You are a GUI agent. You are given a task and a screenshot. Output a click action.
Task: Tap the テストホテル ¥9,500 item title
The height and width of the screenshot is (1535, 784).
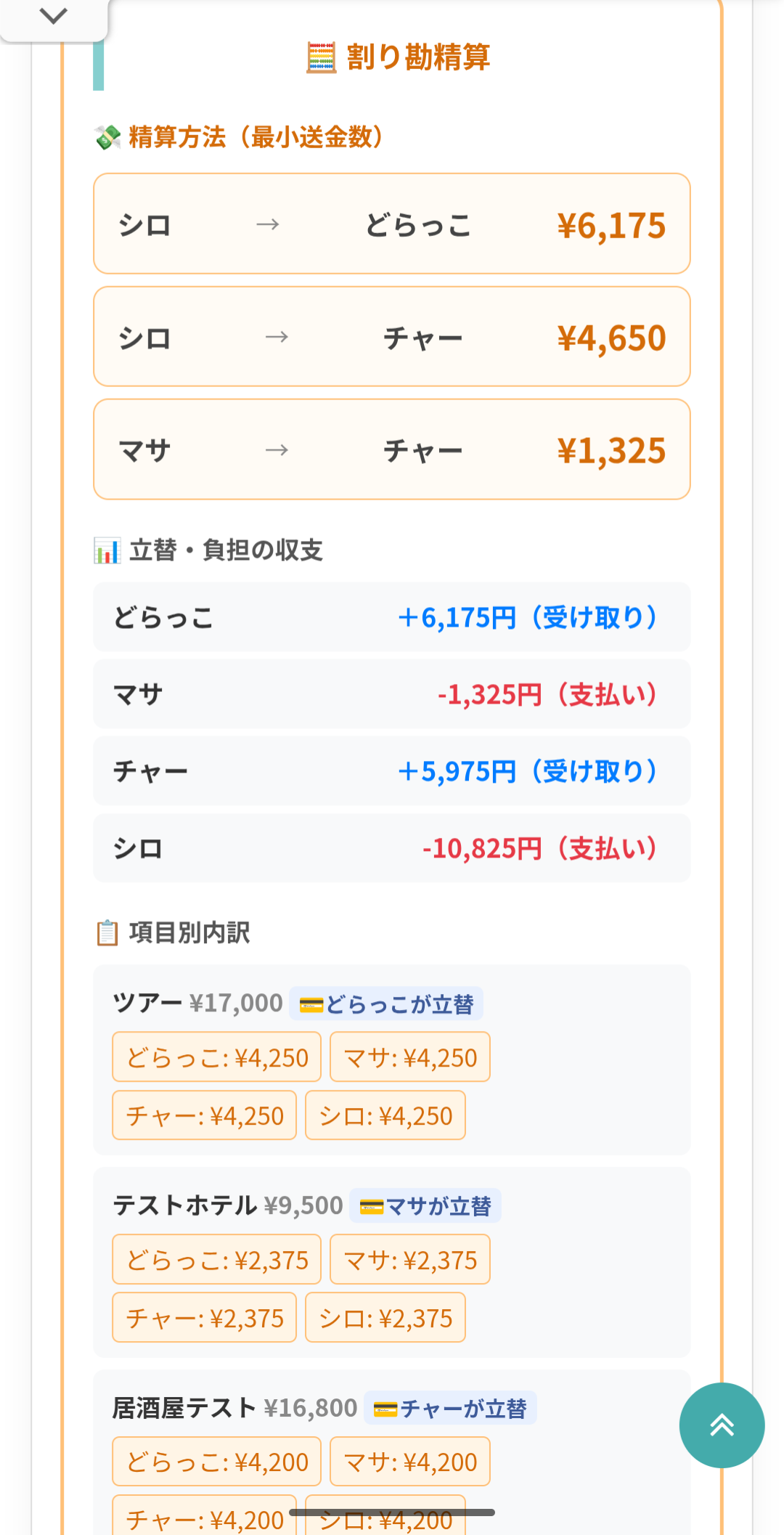(227, 1206)
